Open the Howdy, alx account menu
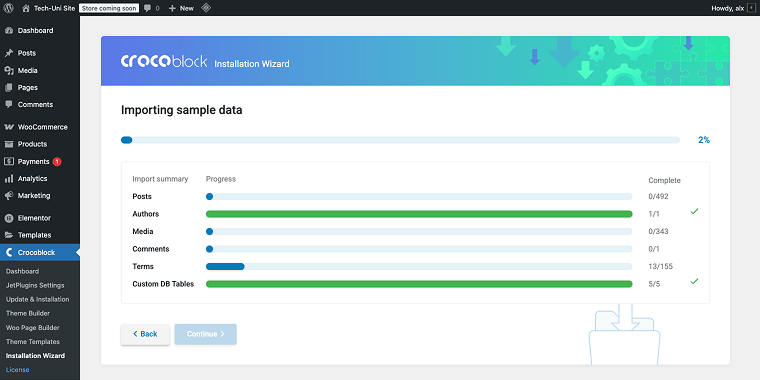This screenshot has width=760, height=380. (733, 8)
